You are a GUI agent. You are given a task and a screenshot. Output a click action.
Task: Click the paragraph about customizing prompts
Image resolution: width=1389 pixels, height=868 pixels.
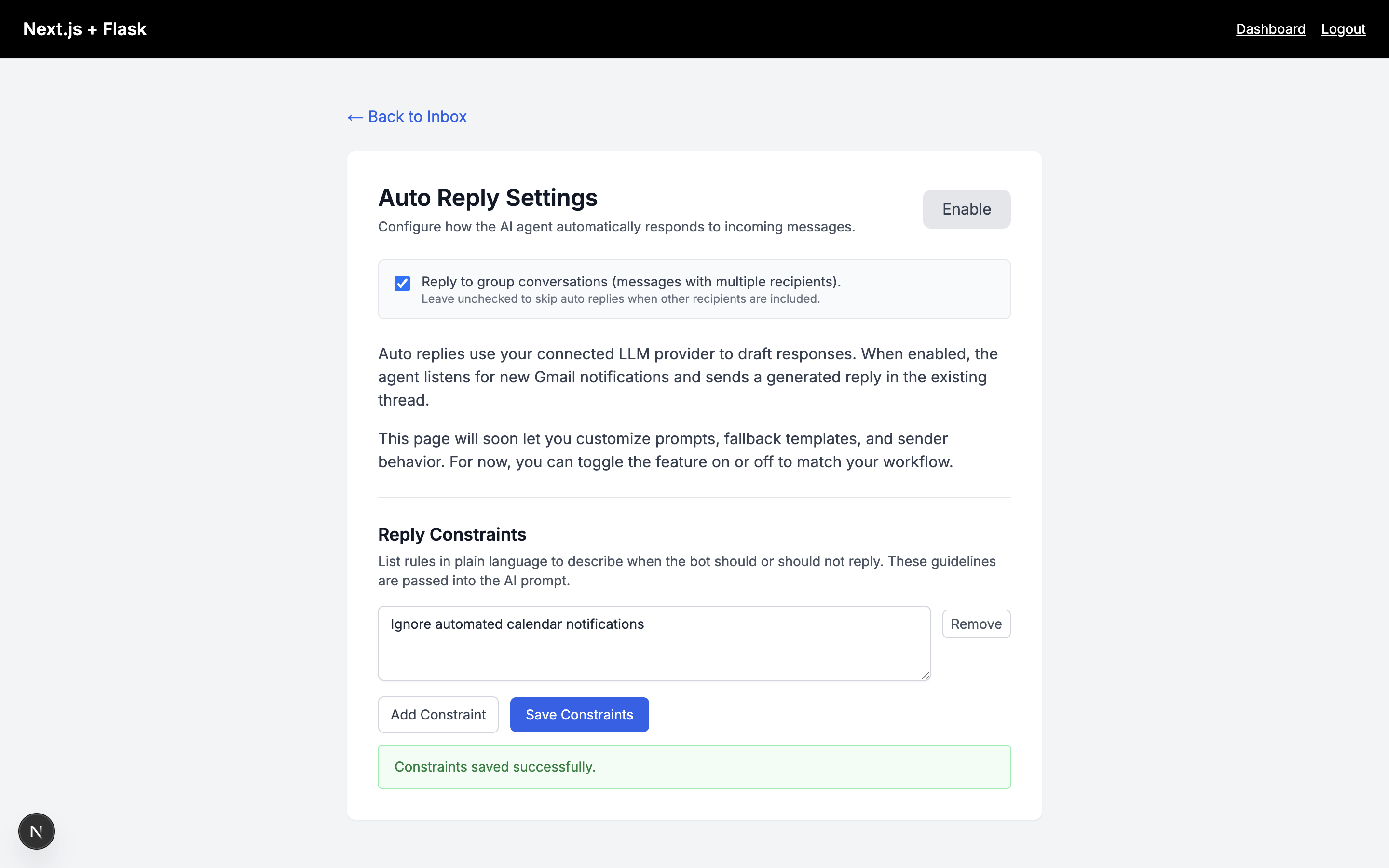point(665,450)
